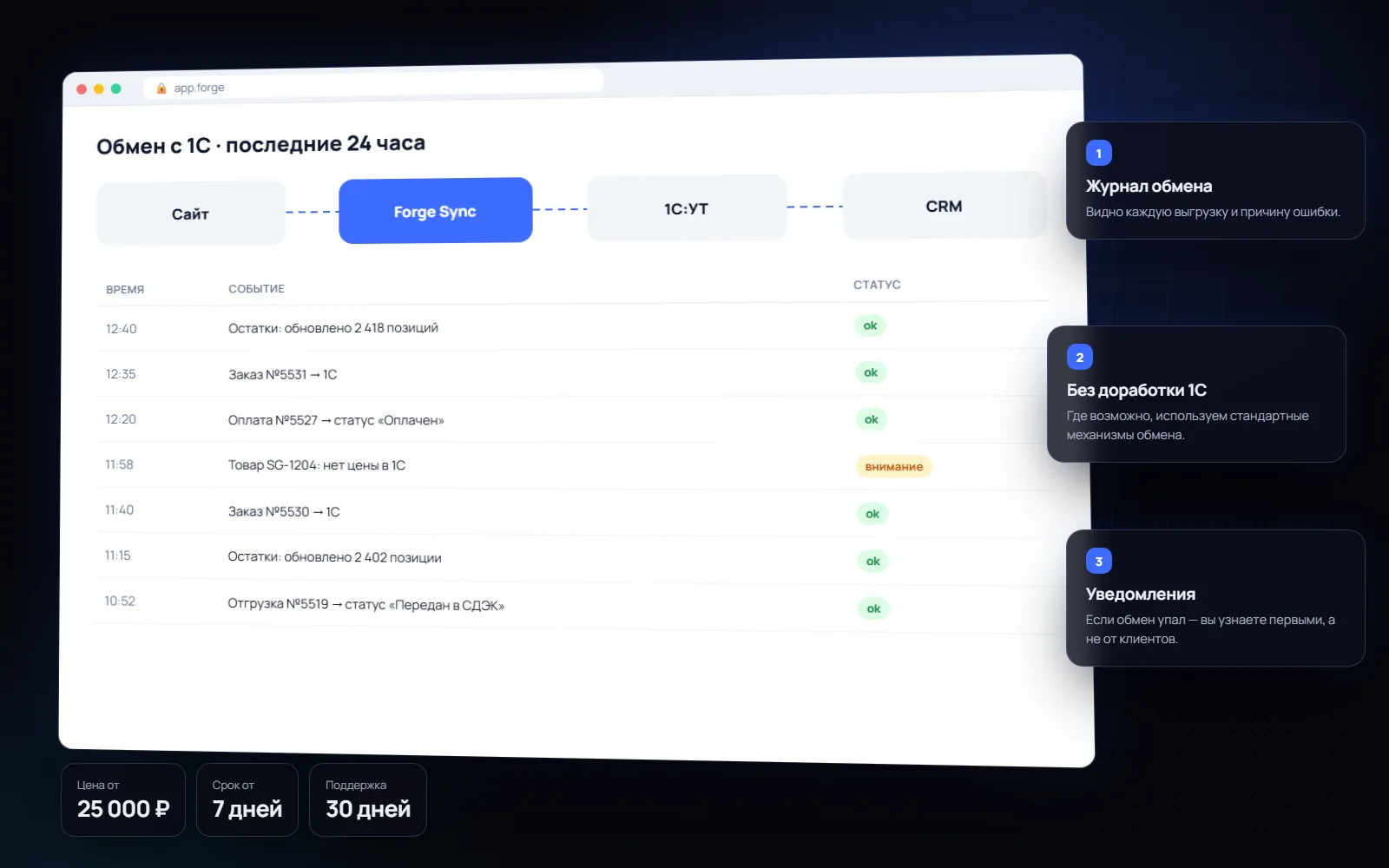Click number 1 badge on Журнал обмена card
Screen dimensions: 1389x868
[x=1099, y=153]
